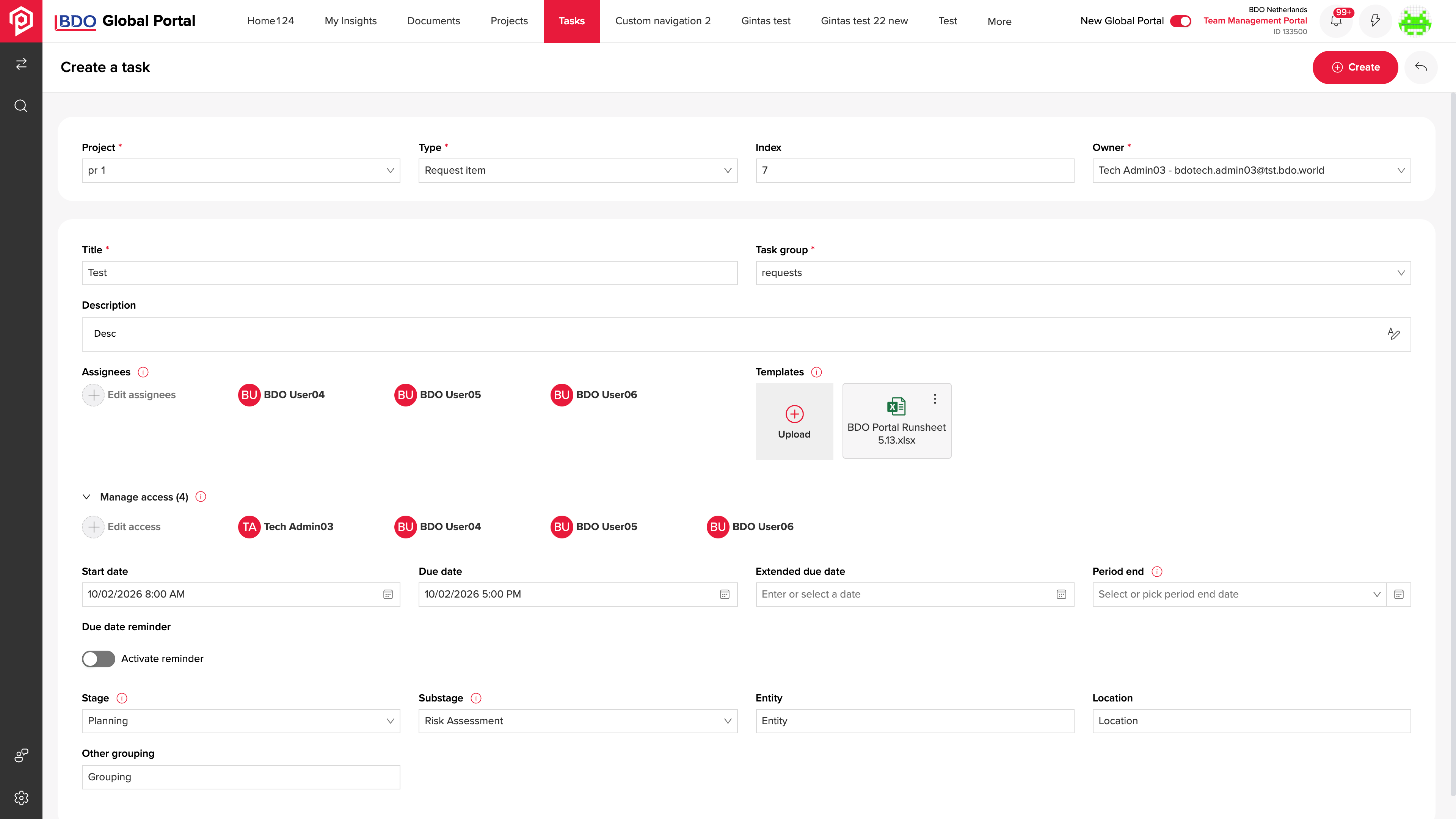
Task: Collapse the Manage access section chevron
Action: click(86, 497)
